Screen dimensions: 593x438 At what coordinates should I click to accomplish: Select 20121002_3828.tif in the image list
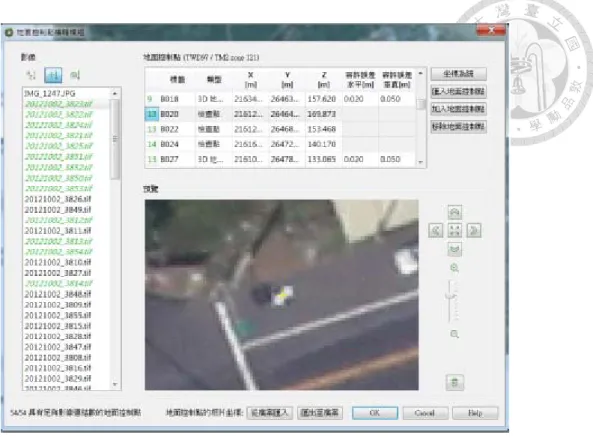tap(58, 336)
